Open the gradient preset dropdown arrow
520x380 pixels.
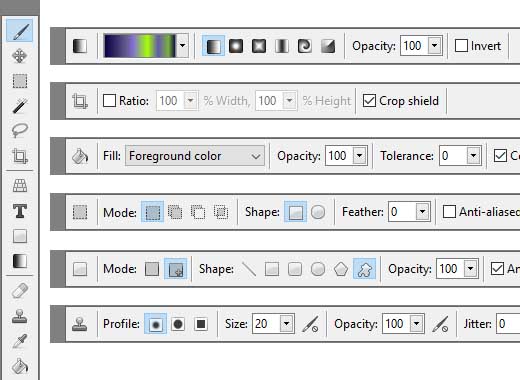[182, 45]
